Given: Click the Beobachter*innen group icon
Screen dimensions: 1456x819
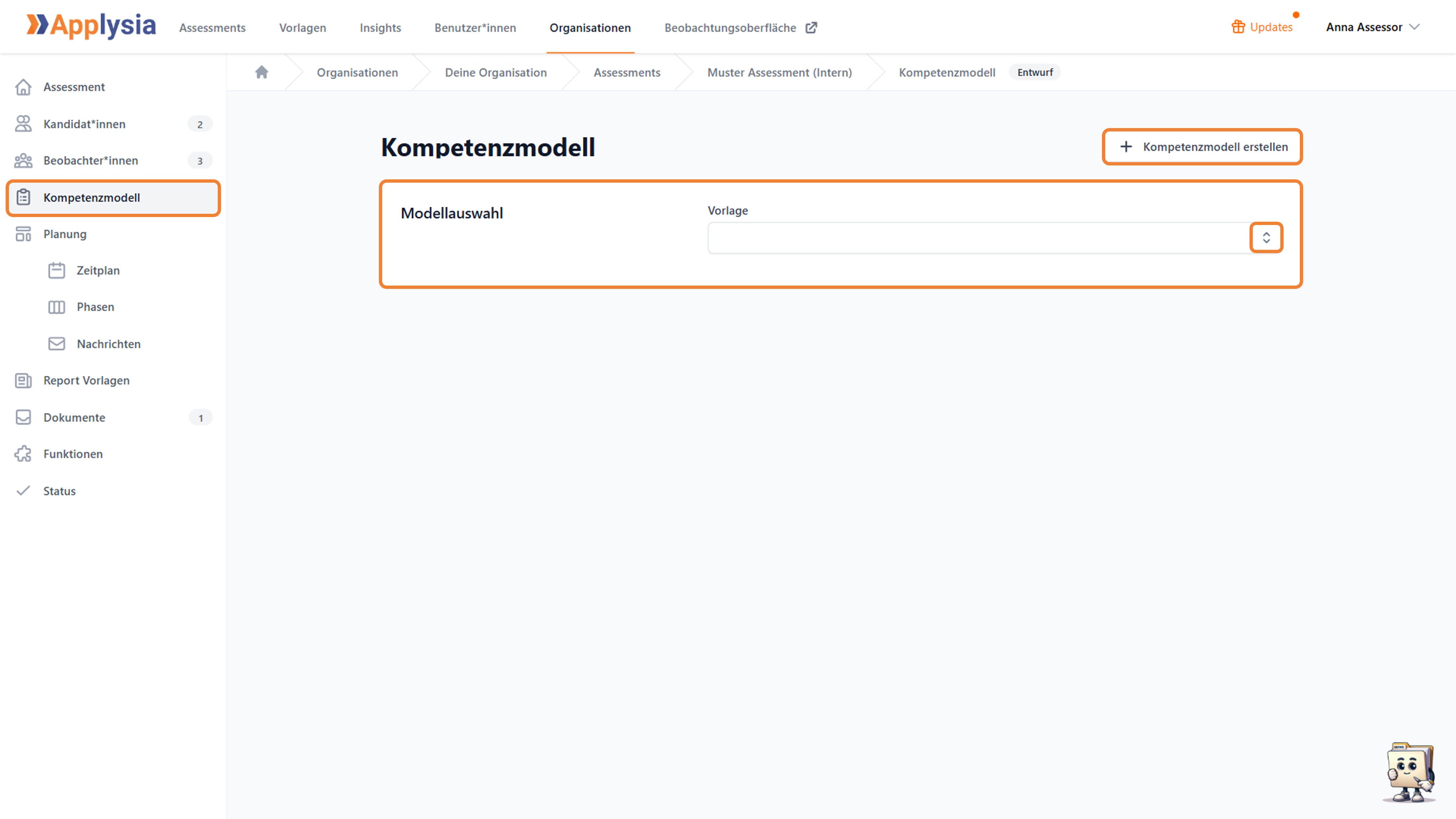Looking at the screenshot, I should pos(23,160).
